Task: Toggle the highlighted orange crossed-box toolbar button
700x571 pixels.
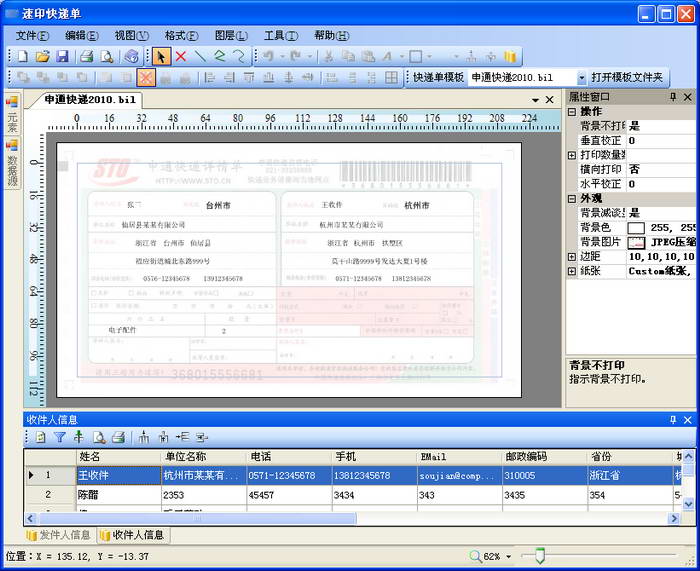Action: tap(146, 77)
